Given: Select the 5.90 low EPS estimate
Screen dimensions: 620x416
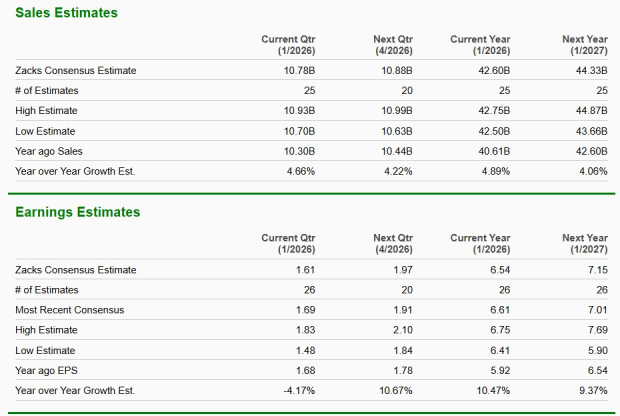Looking at the screenshot, I should tap(597, 350).
